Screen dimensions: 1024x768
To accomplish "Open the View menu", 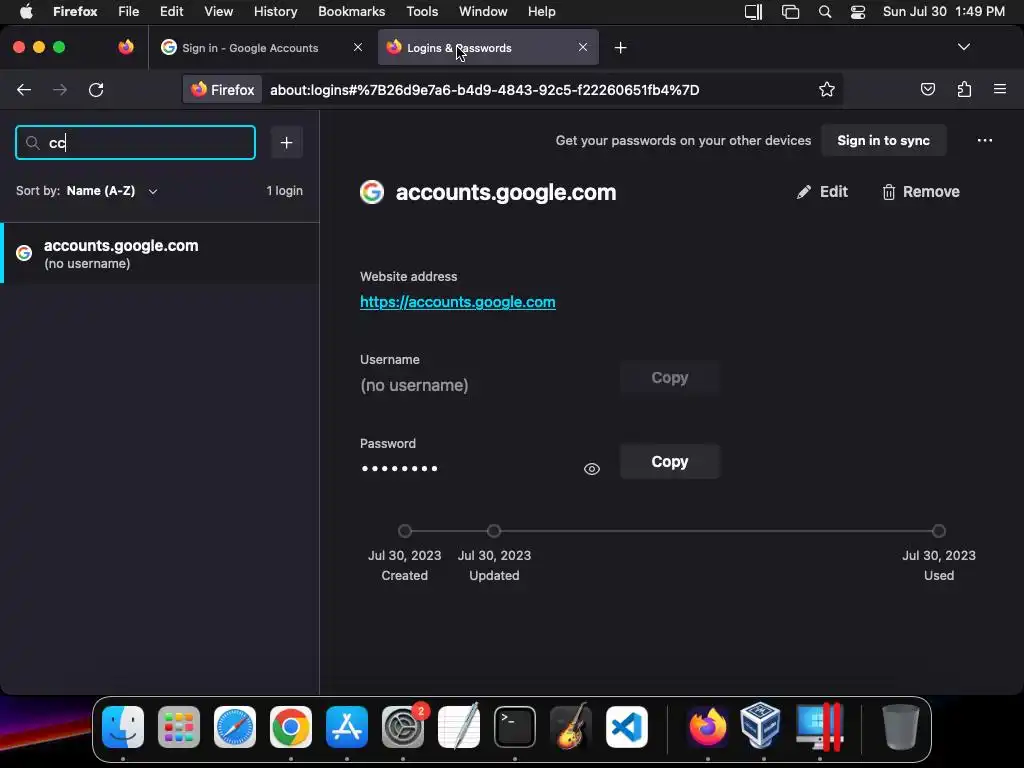I will (218, 11).
